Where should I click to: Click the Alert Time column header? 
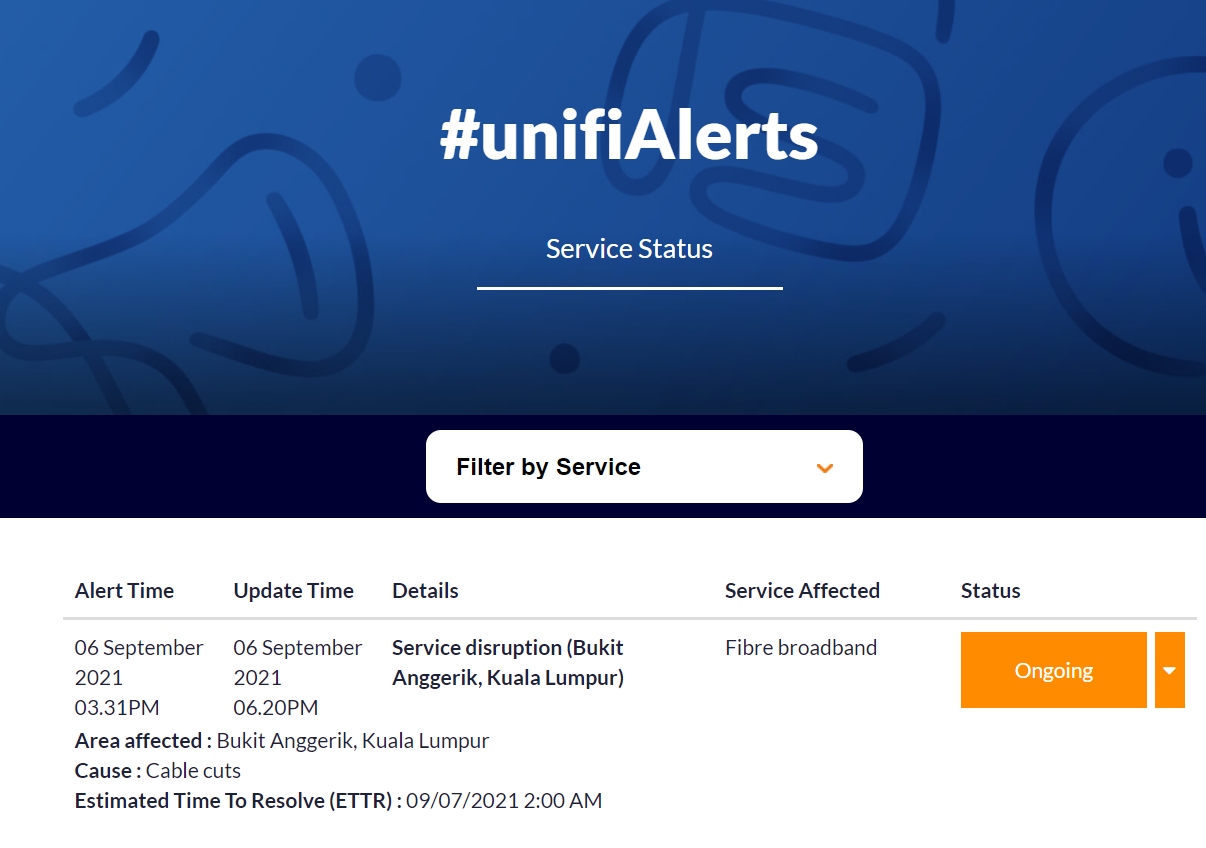tap(124, 590)
